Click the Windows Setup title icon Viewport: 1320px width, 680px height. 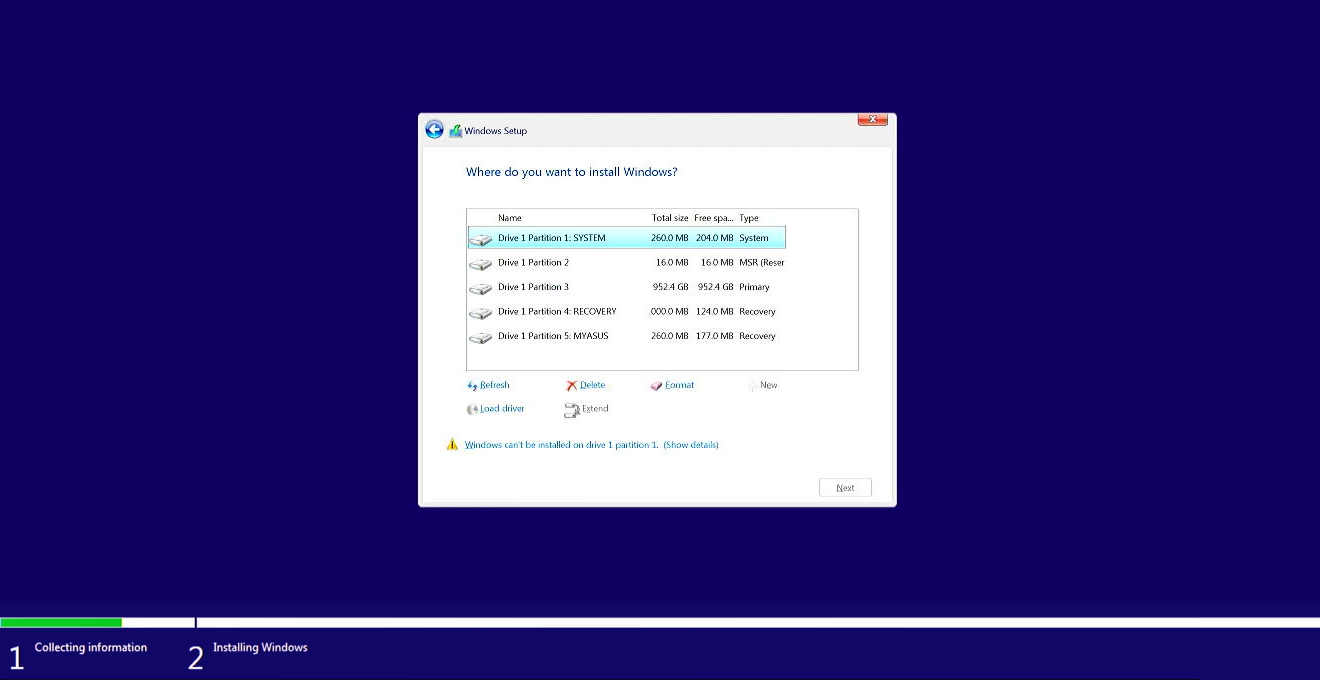coord(456,131)
